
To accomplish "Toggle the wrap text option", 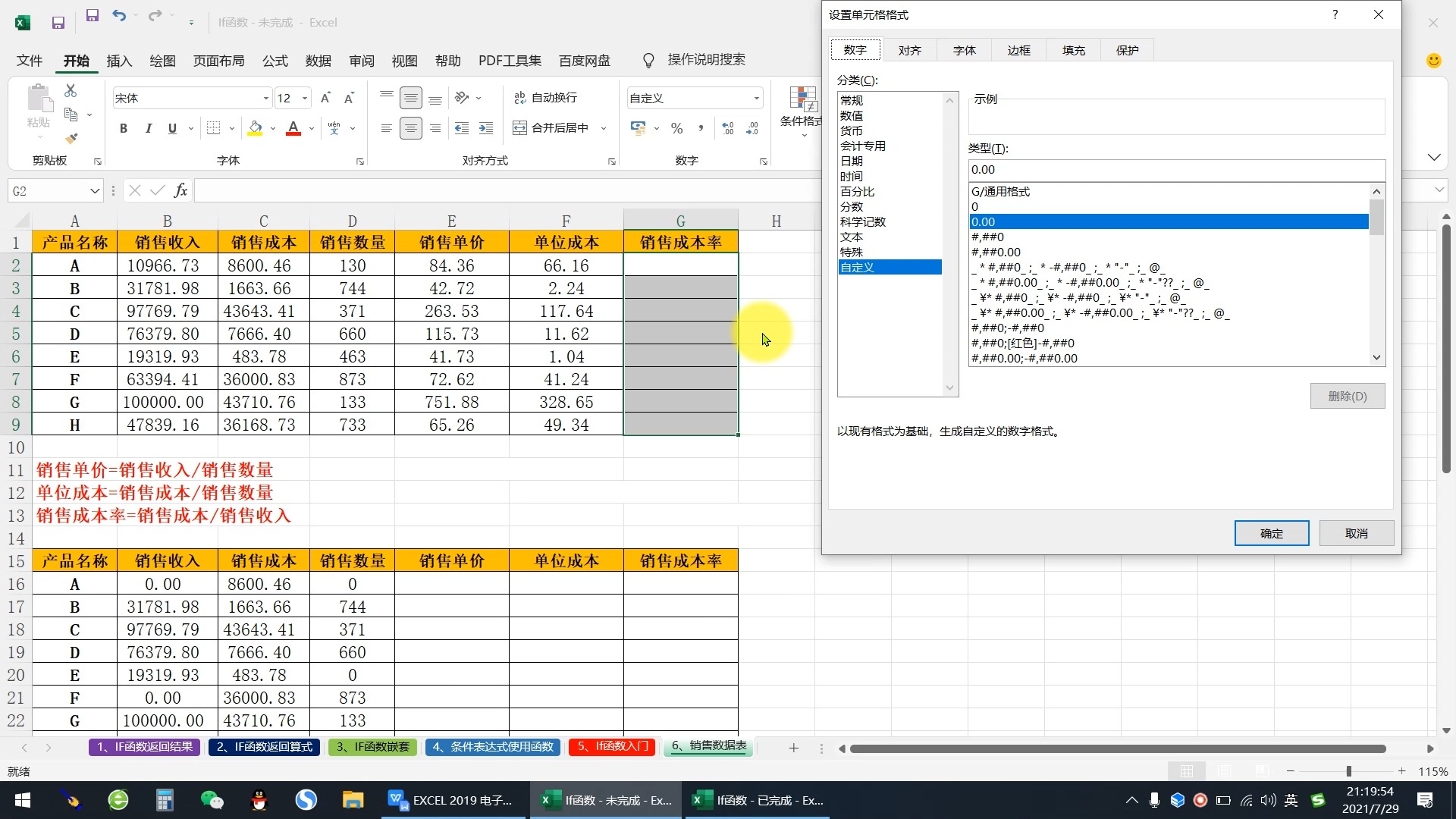I will [x=546, y=97].
